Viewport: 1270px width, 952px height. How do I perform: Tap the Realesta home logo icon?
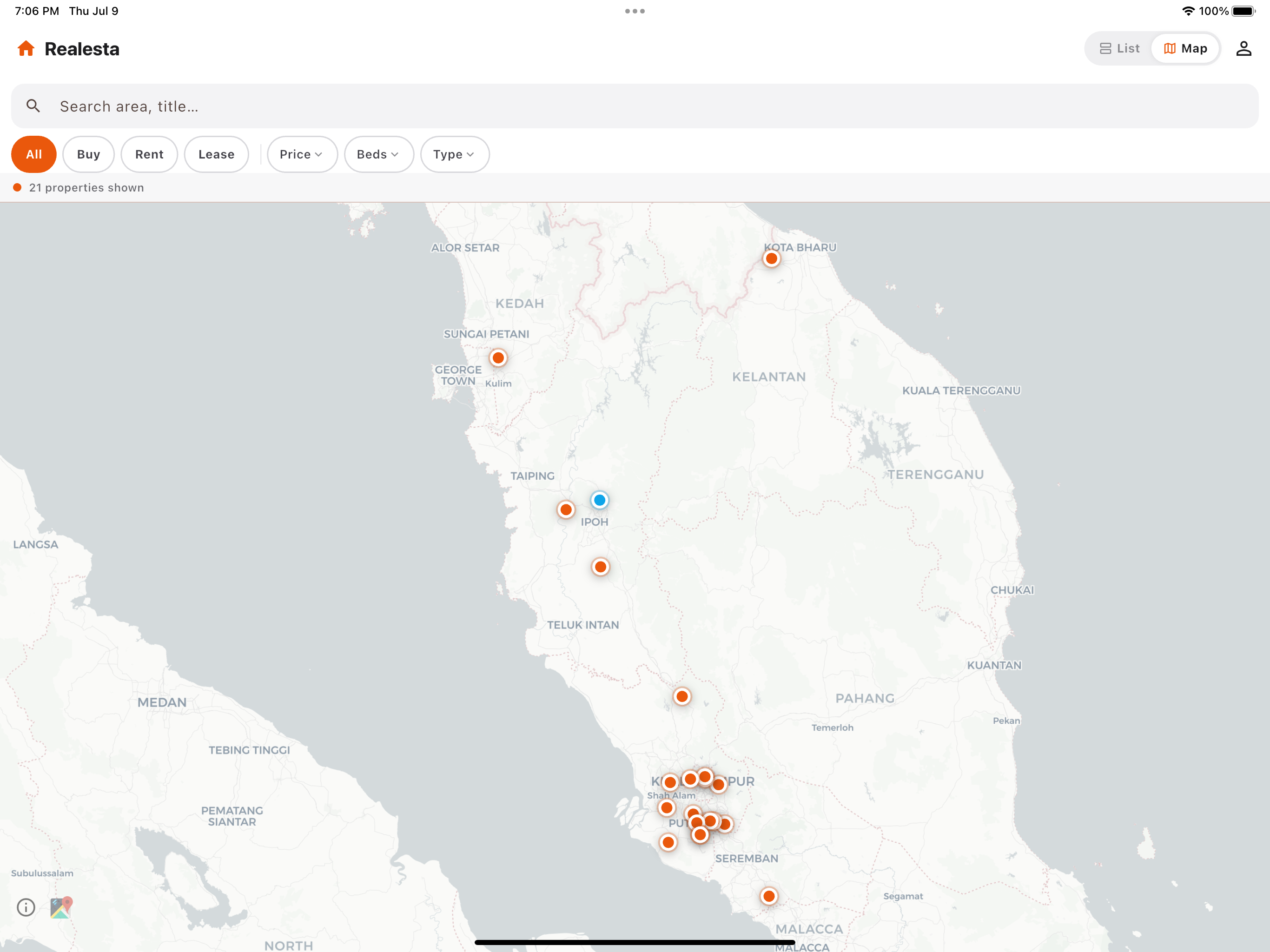click(26, 49)
